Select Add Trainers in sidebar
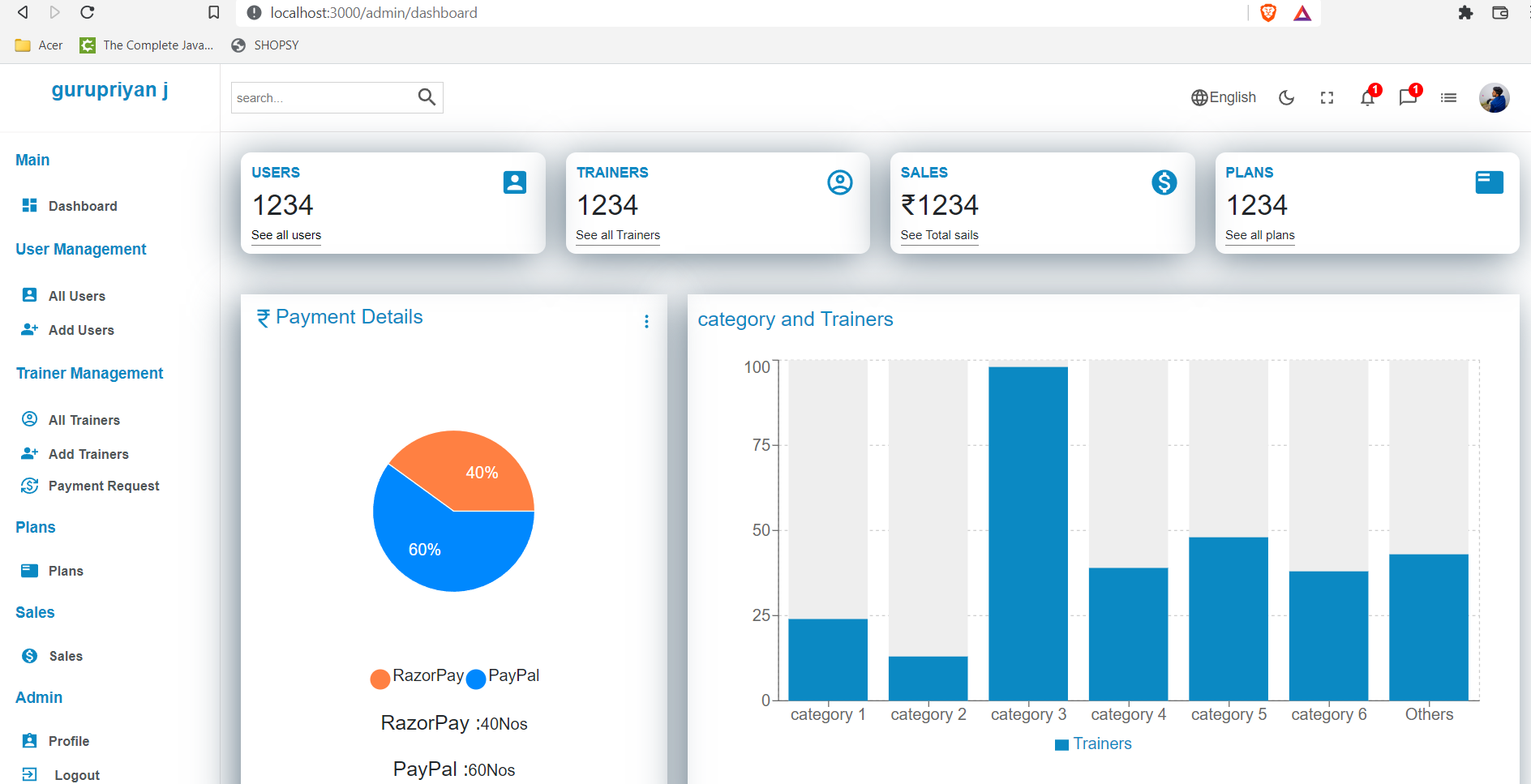Screen dimensions: 1531x784 88,454
